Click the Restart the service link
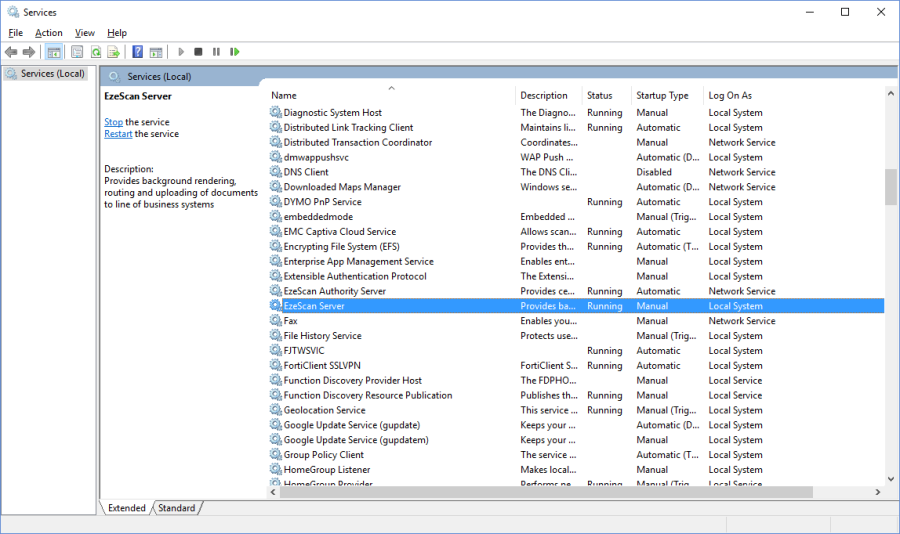The image size is (900, 534). coord(117,134)
